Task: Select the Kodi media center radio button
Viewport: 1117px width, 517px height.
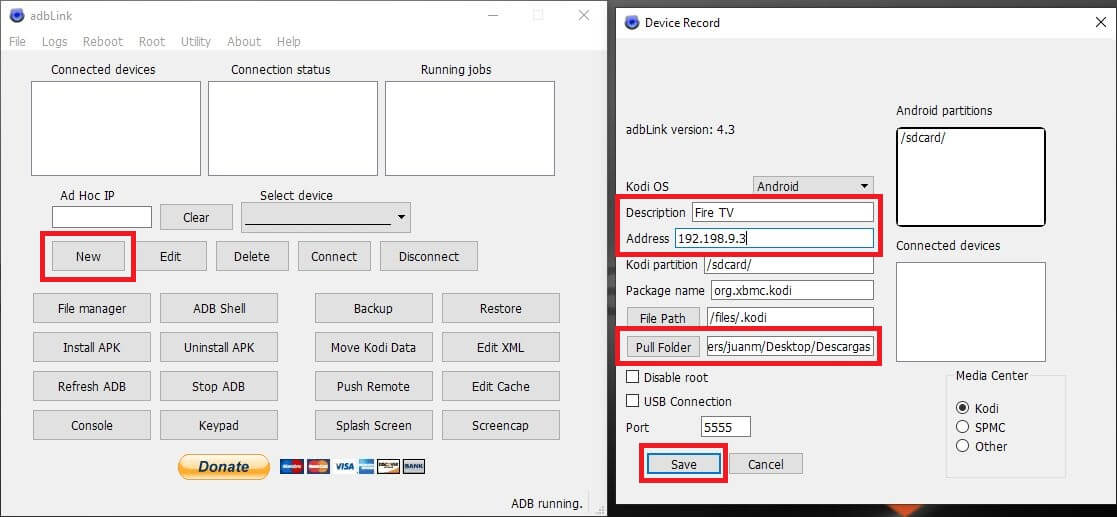Action: coord(962,408)
